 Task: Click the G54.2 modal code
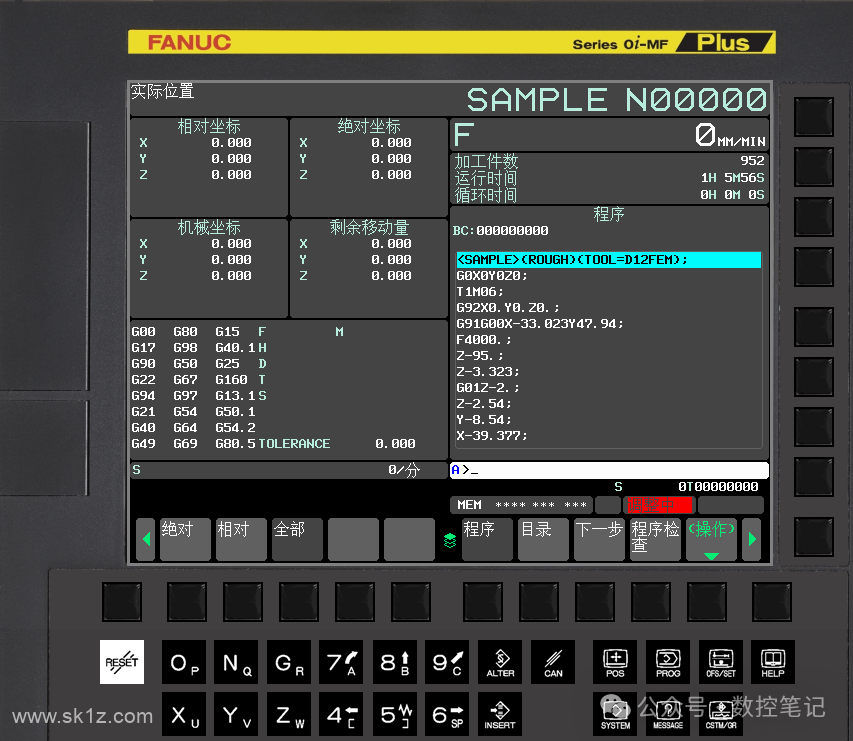point(236,428)
